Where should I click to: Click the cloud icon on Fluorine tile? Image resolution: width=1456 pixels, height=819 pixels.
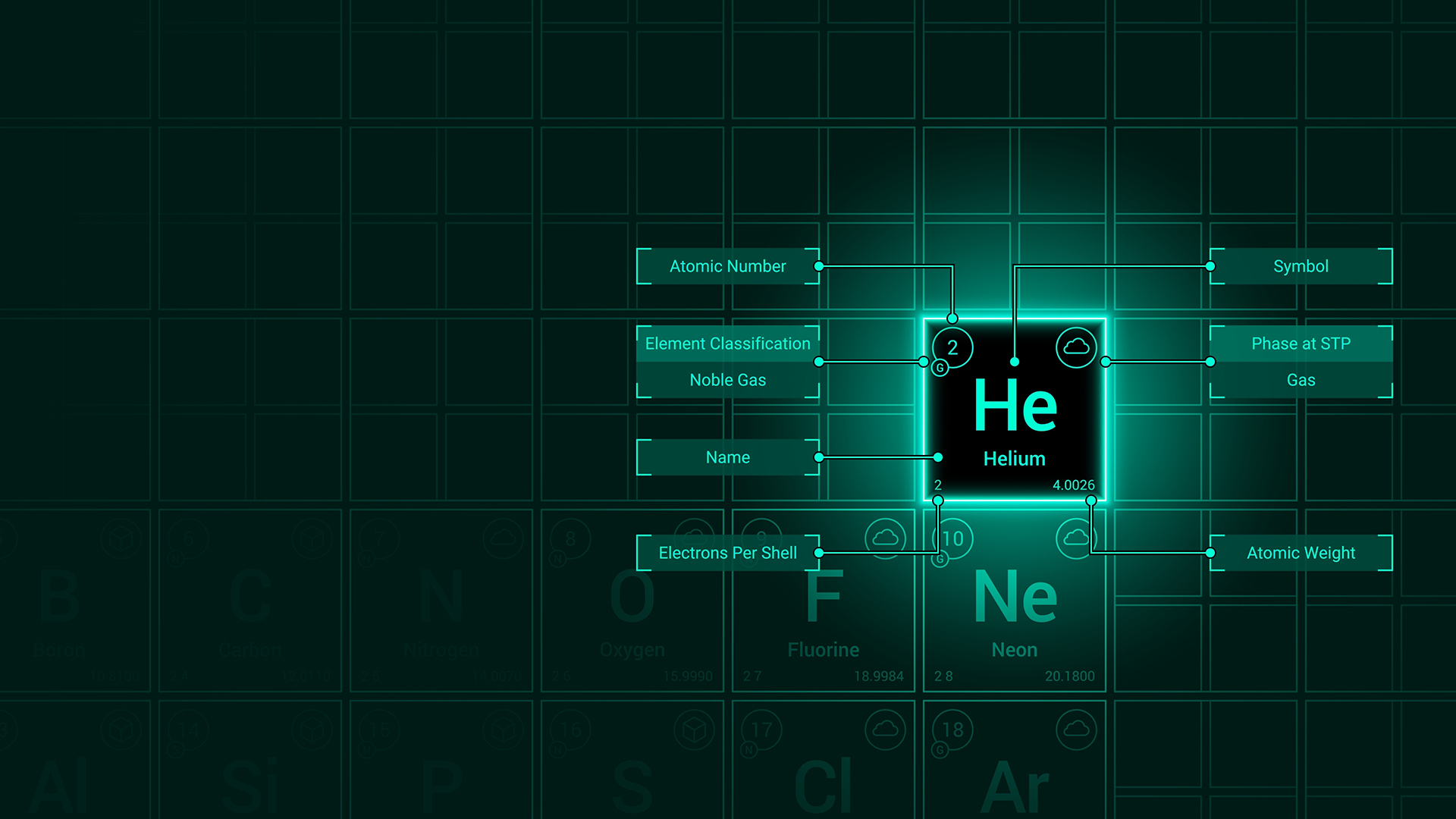885,538
